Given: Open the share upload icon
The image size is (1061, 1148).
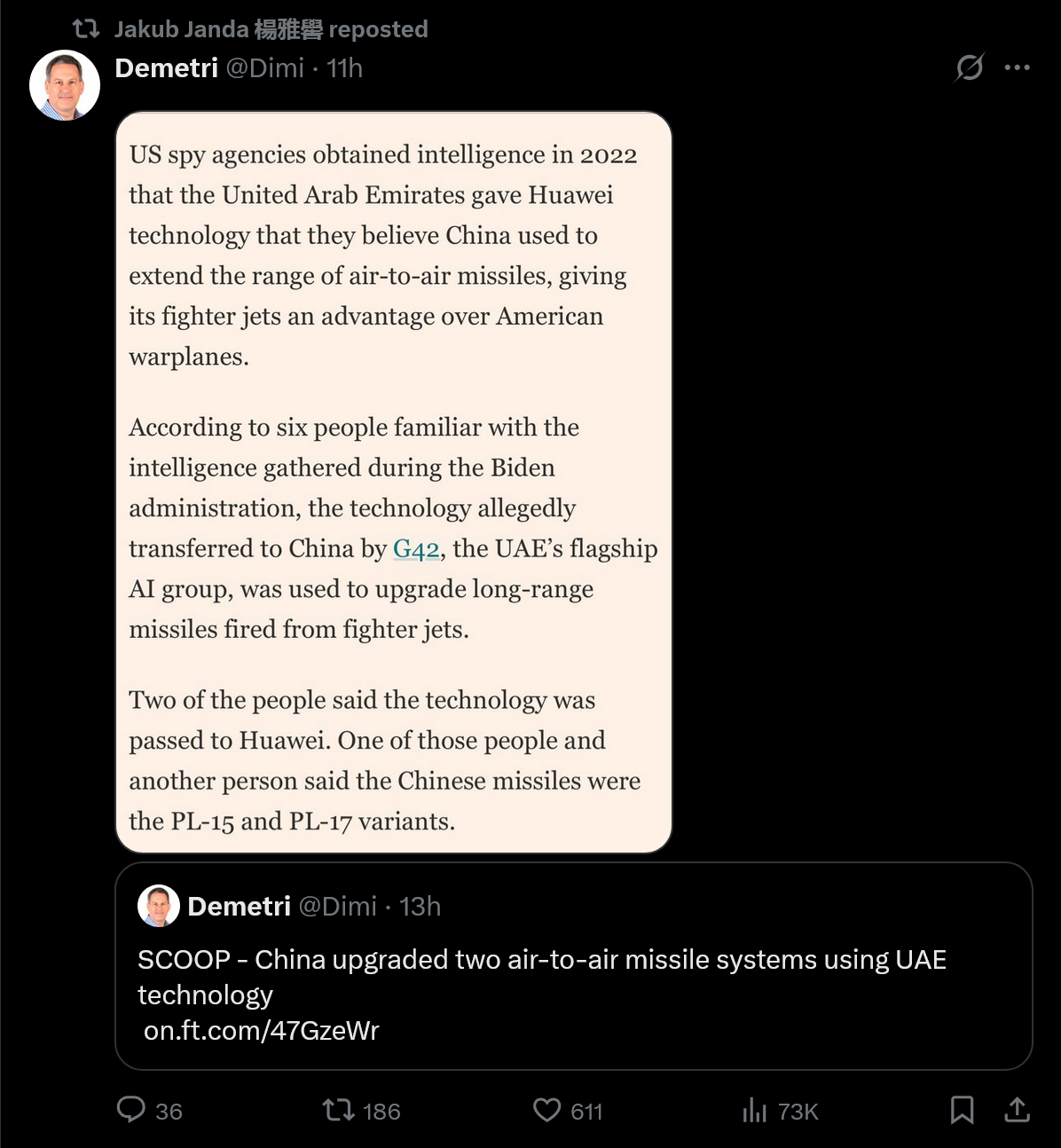Looking at the screenshot, I should (1017, 1110).
